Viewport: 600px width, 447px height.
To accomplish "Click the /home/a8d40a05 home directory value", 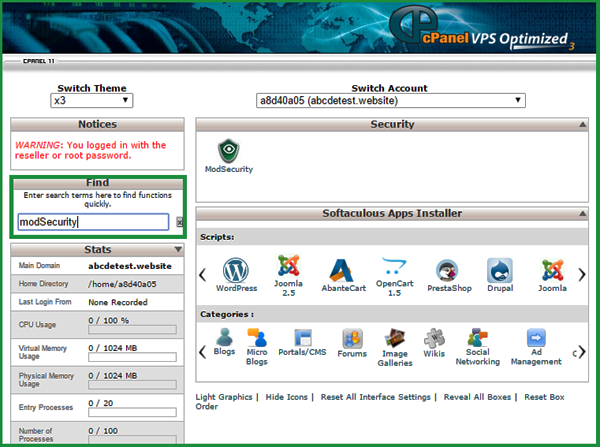I will point(122,284).
